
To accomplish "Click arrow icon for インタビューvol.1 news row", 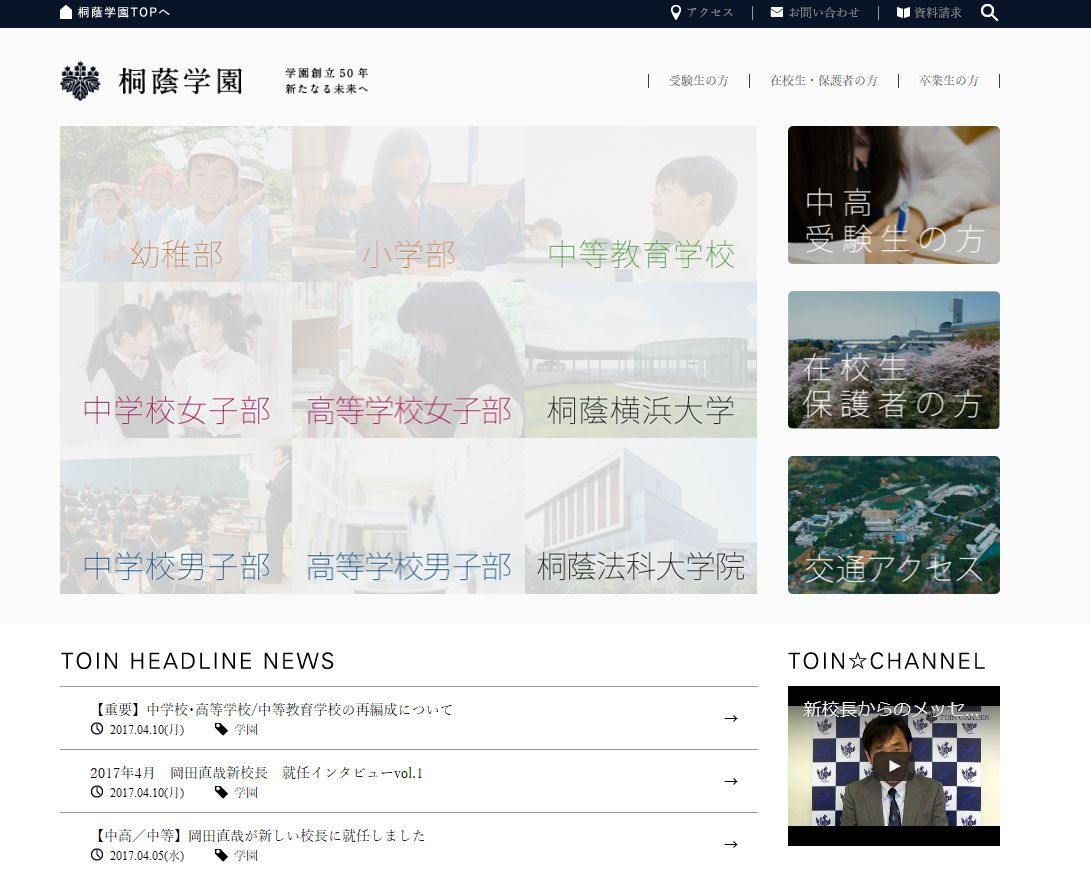I will (731, 781).
